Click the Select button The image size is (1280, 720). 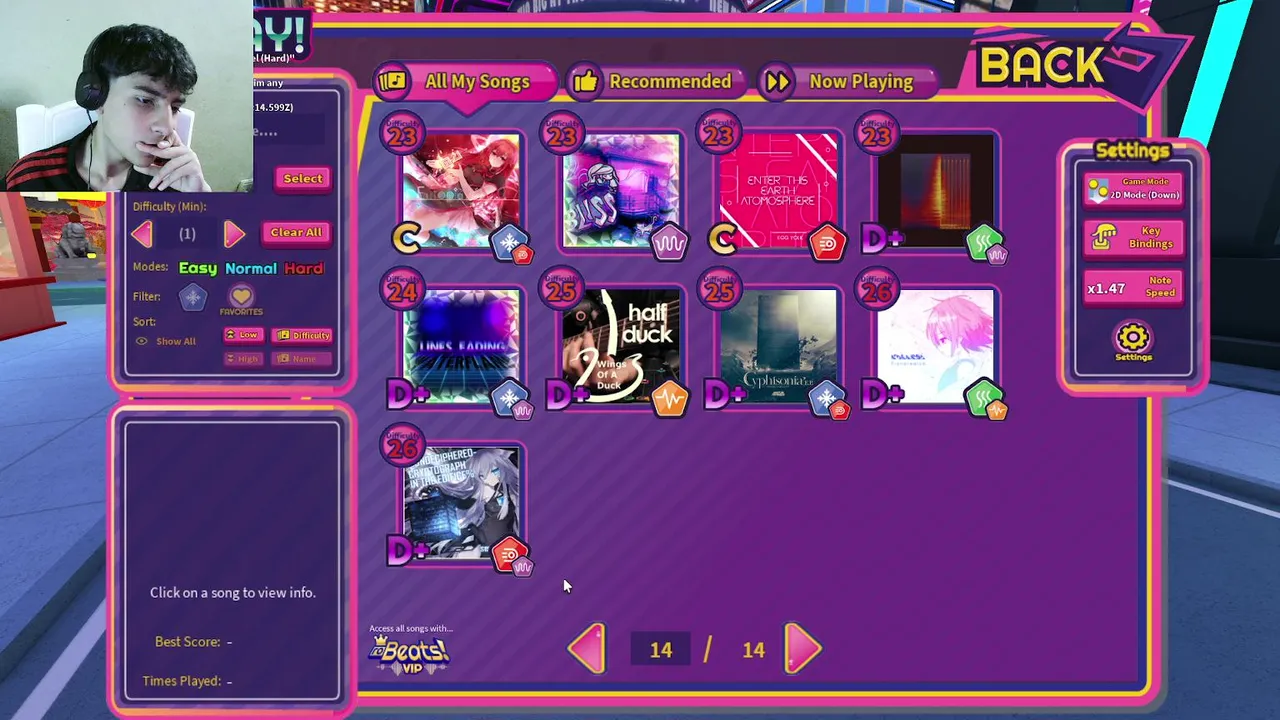pyautogui.click(x=303, y=178)
